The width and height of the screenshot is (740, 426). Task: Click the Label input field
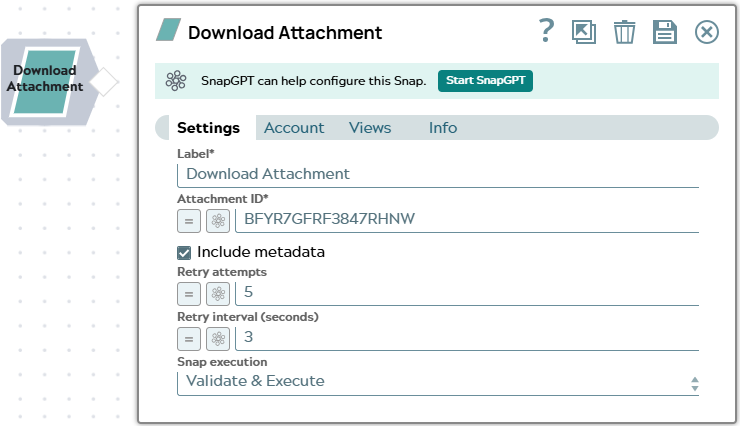(x=437, y=175)
